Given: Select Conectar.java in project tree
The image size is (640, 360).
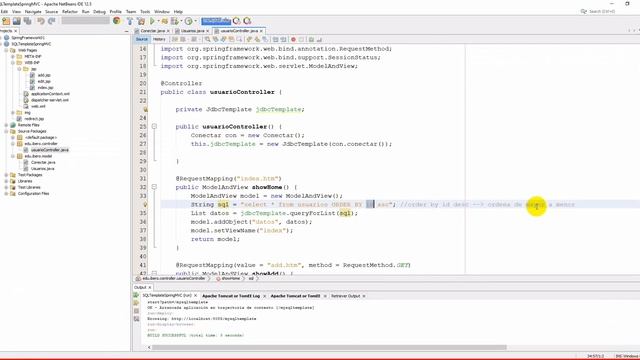Looking at the screenshot, I should click(43, 162).
